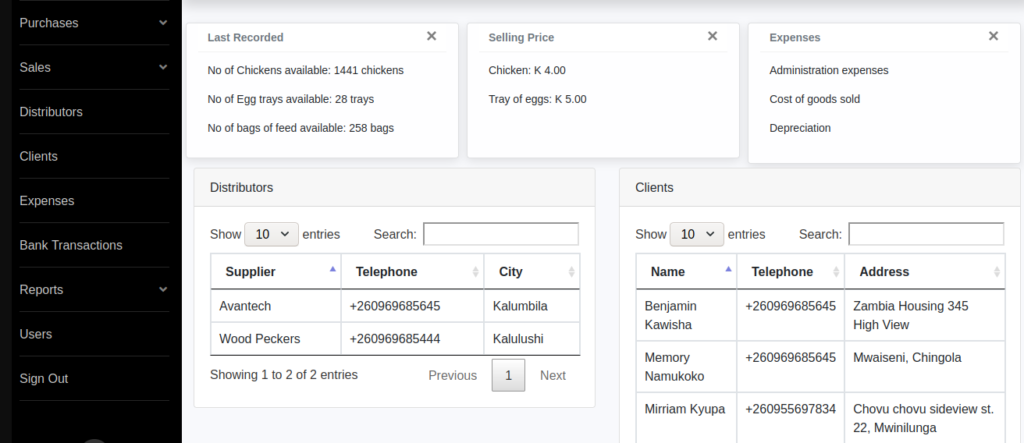The image size is (1024, 443).
Task: Sort Clients by Address column
Action: pos(925,272)
